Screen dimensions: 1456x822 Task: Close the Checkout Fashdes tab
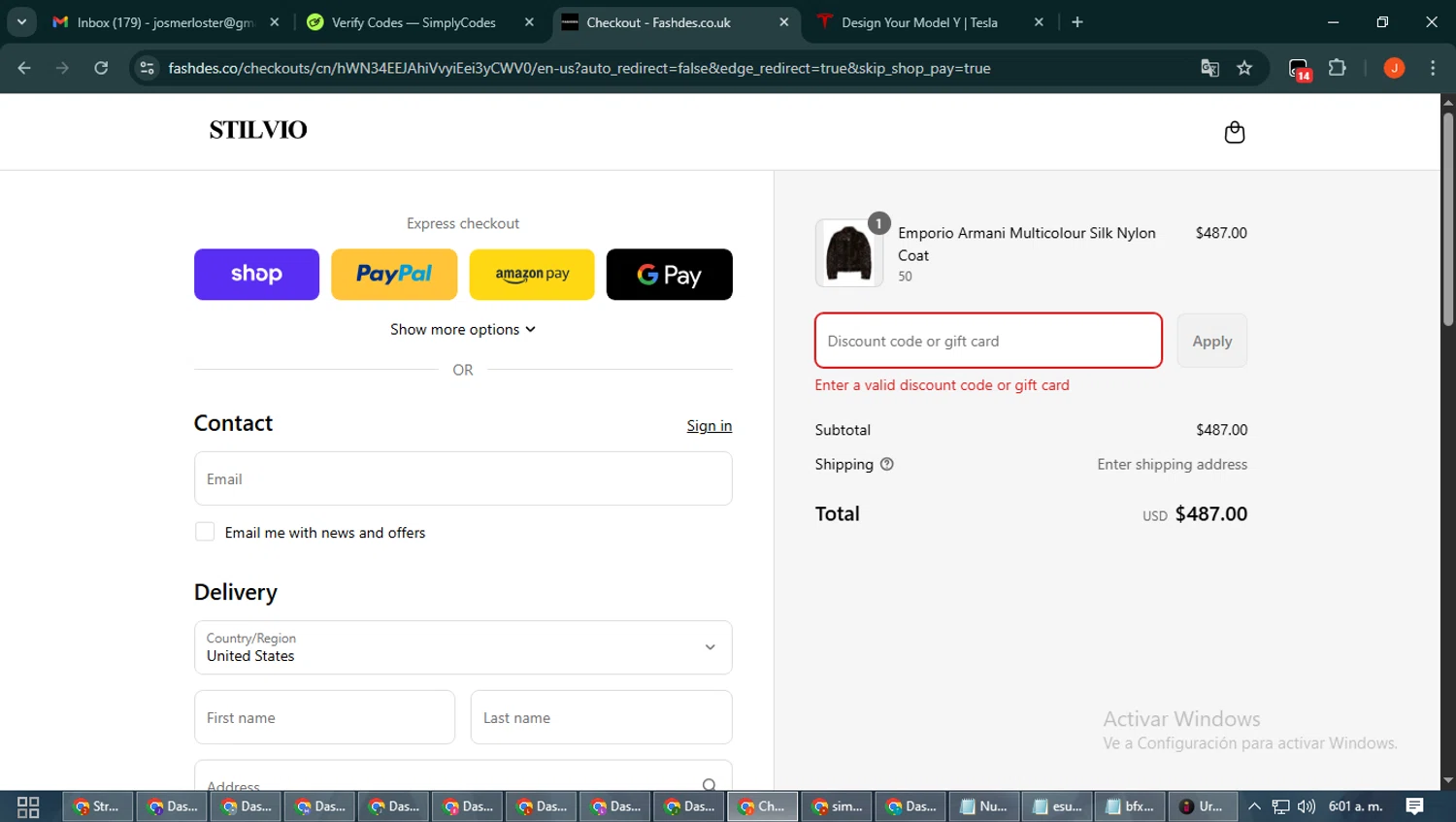point(783,22)
